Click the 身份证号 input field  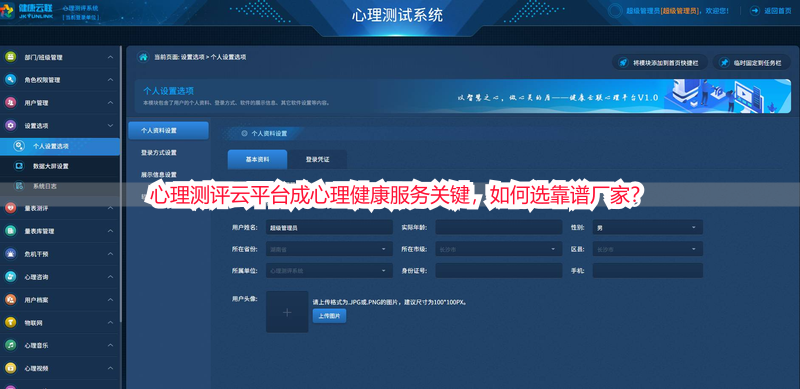pos(498,271)
